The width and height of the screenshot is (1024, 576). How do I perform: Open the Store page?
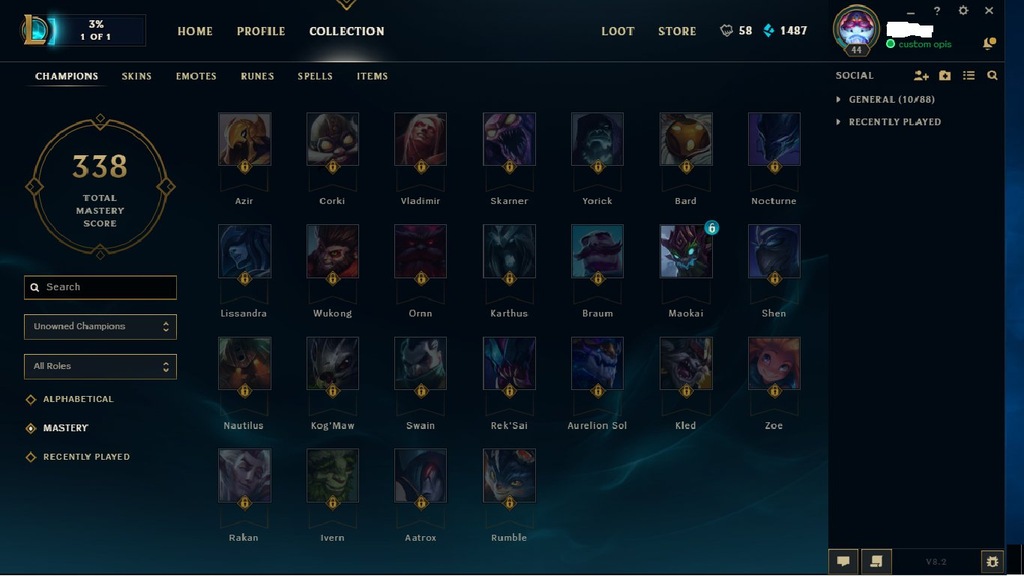click(677, 31)
